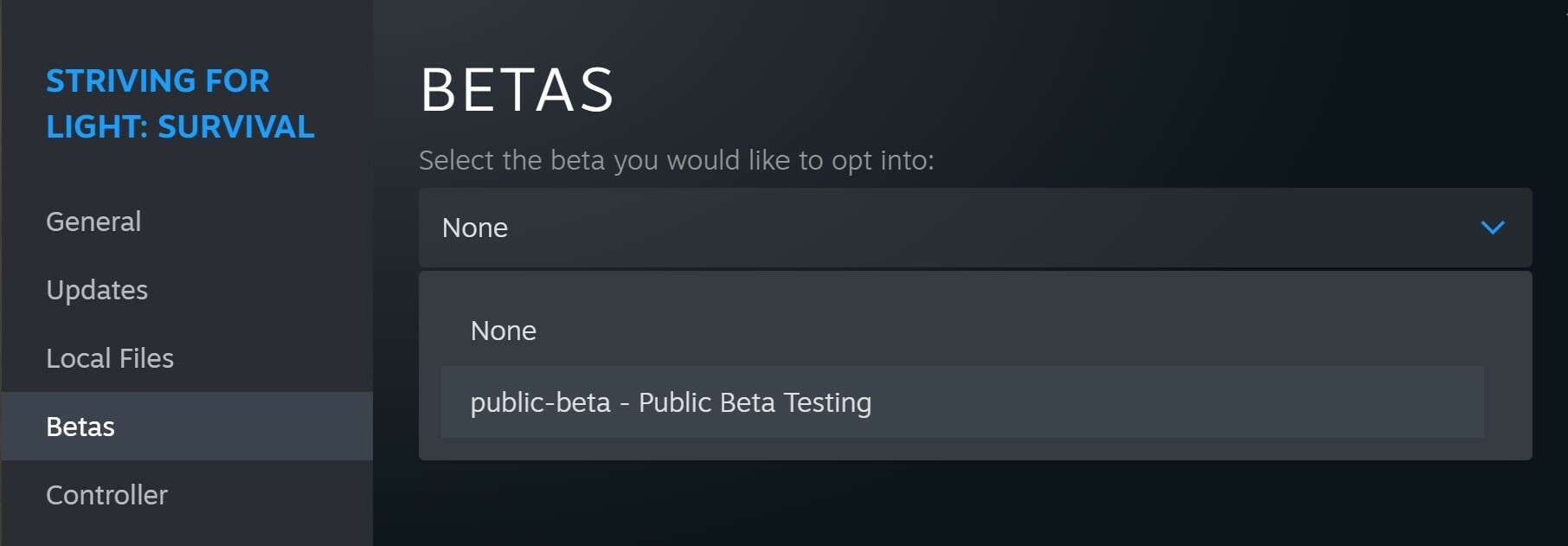Click the 'public-beta' branch name text

[x=540, y=402]
